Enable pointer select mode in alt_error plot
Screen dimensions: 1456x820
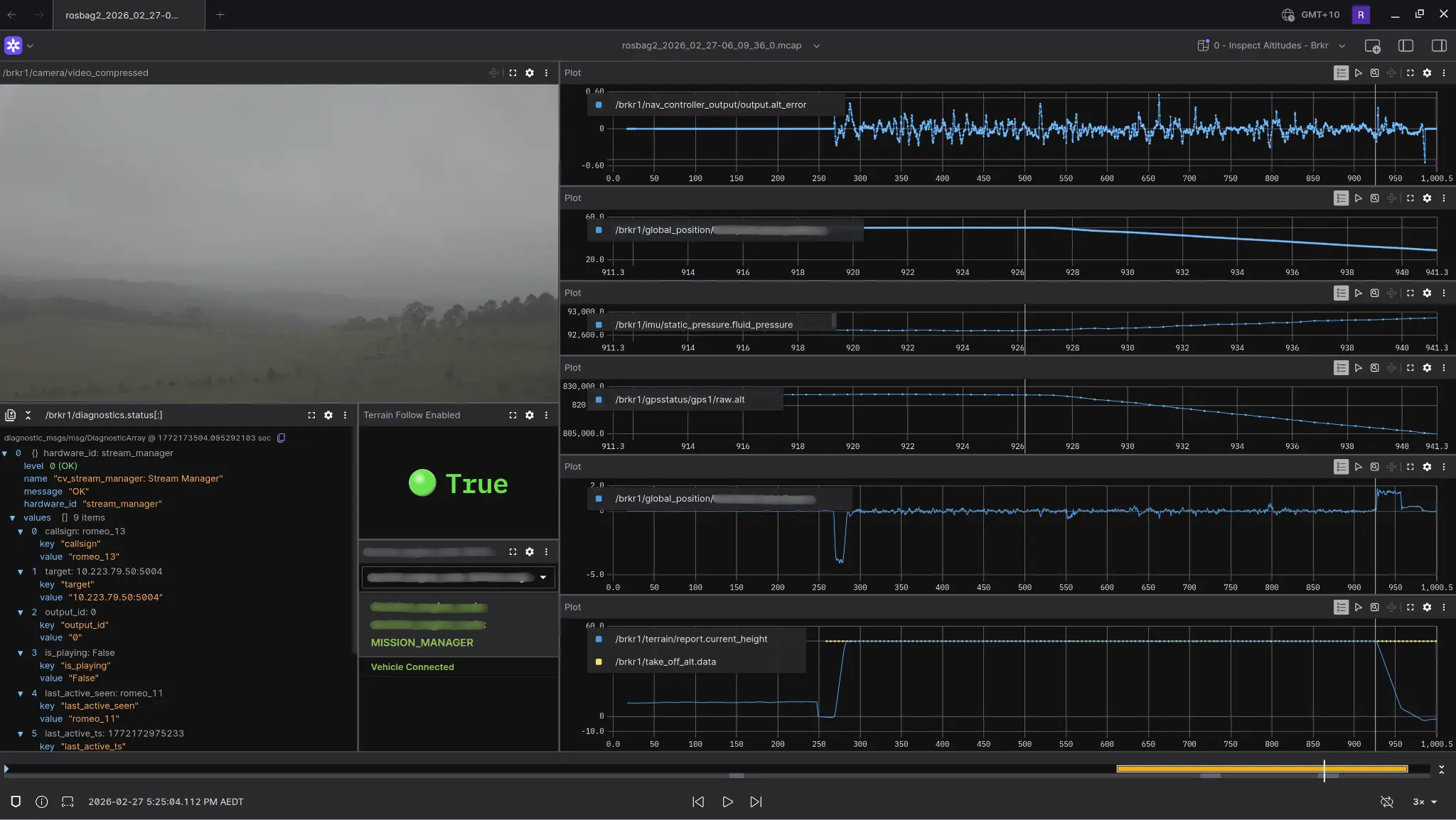tap(1358, 73)
